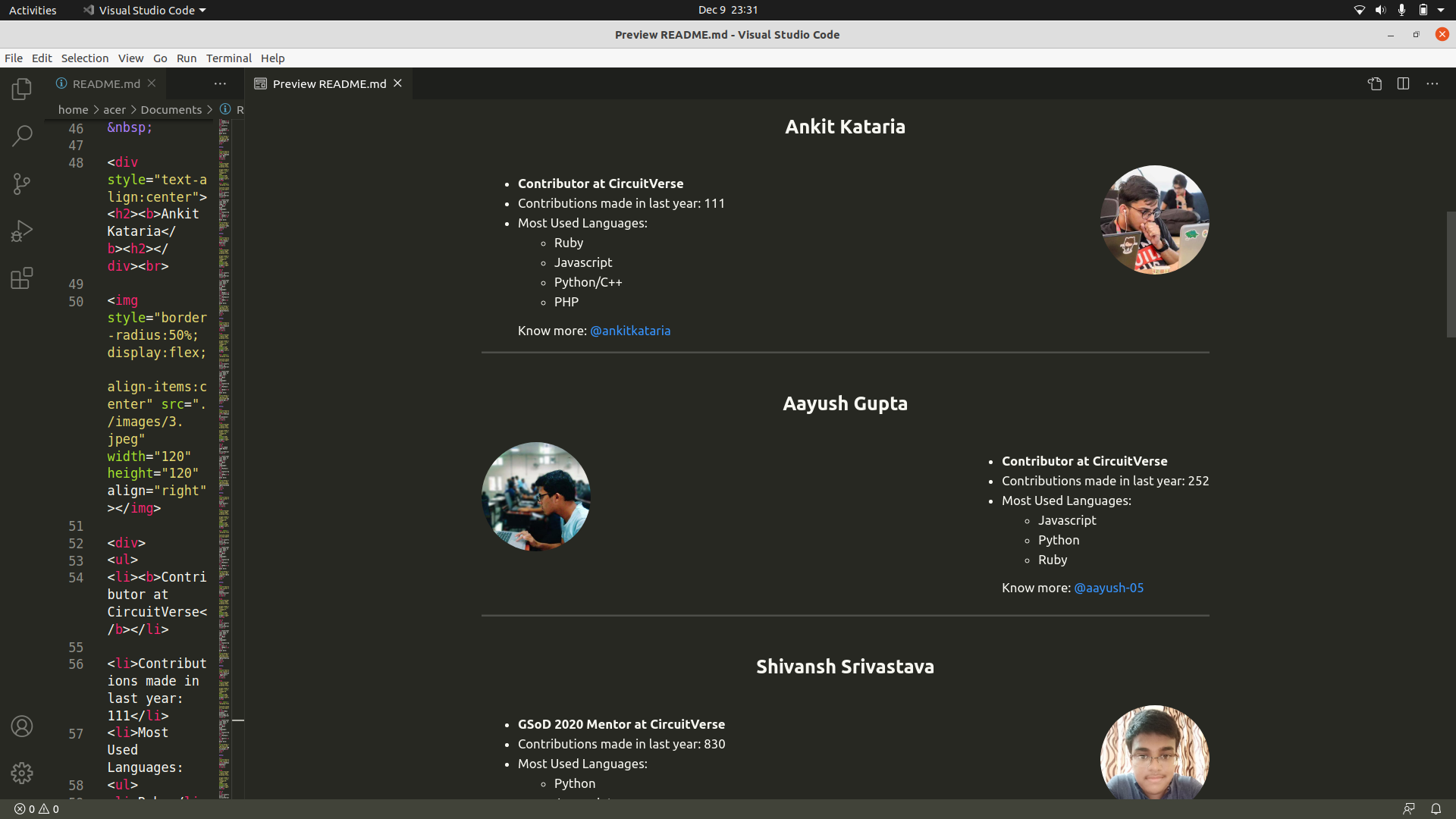
Task: Click the Show Source icon in preview toolbar
Action: pos(1375,83)
